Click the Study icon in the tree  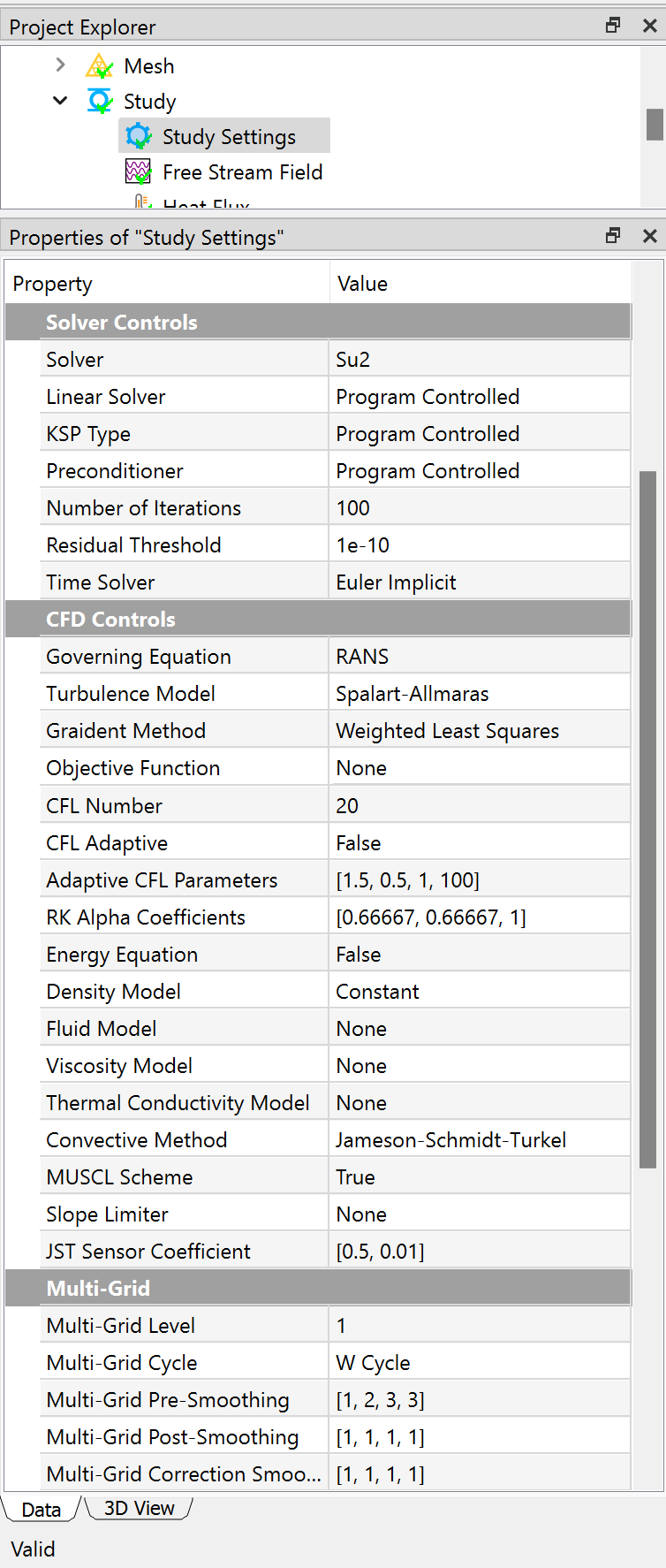(99, 100)
